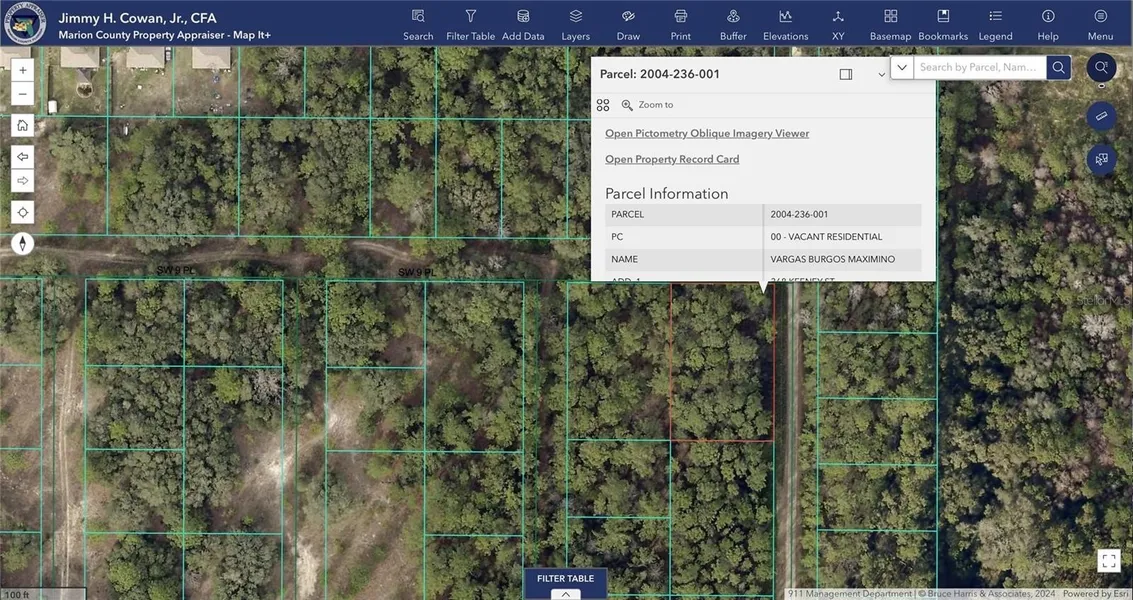Open the Menu in top right

pyautogui.click(x=1100, y=24)
